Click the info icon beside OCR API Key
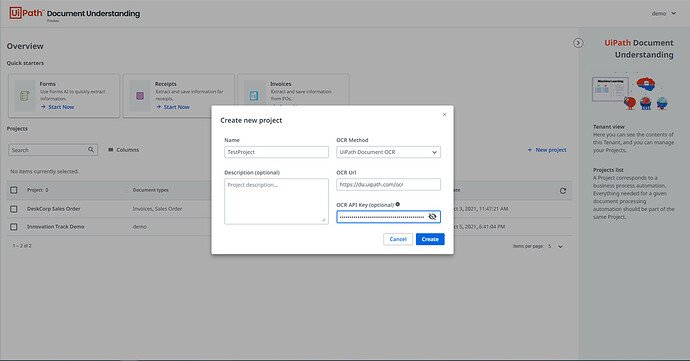This screenshot has width=690, height=361. (398, 204)
